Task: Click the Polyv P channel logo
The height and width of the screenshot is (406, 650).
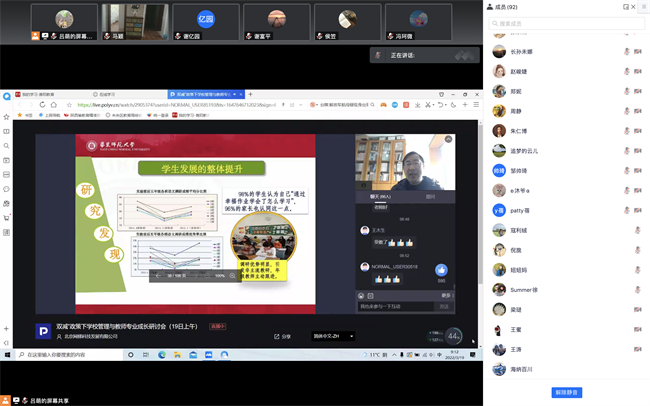Action: [x=43, y=331]
